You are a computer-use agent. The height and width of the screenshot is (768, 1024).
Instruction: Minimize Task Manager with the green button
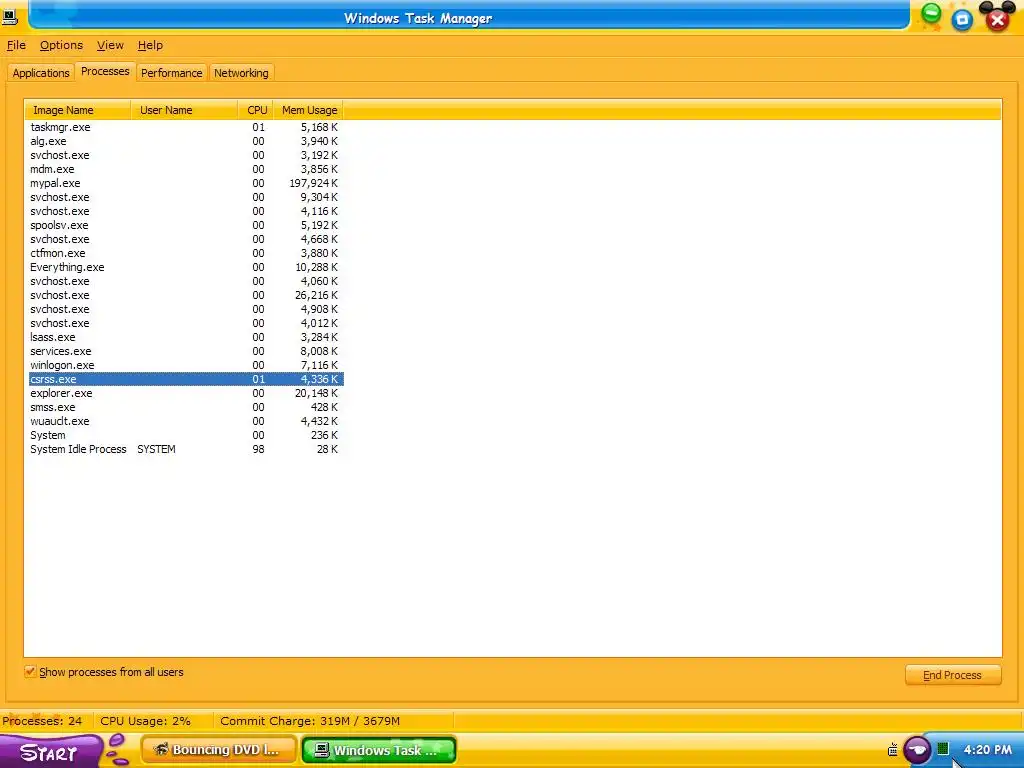931,13
